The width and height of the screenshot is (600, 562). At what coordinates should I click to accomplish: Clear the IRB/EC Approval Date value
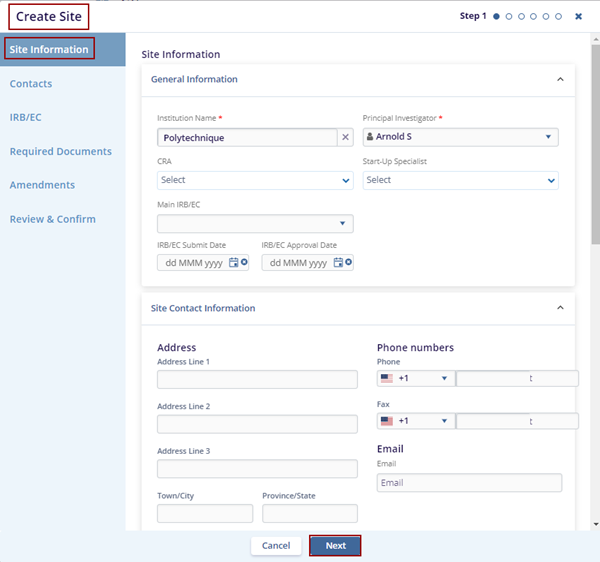click(x=348, y=263)
